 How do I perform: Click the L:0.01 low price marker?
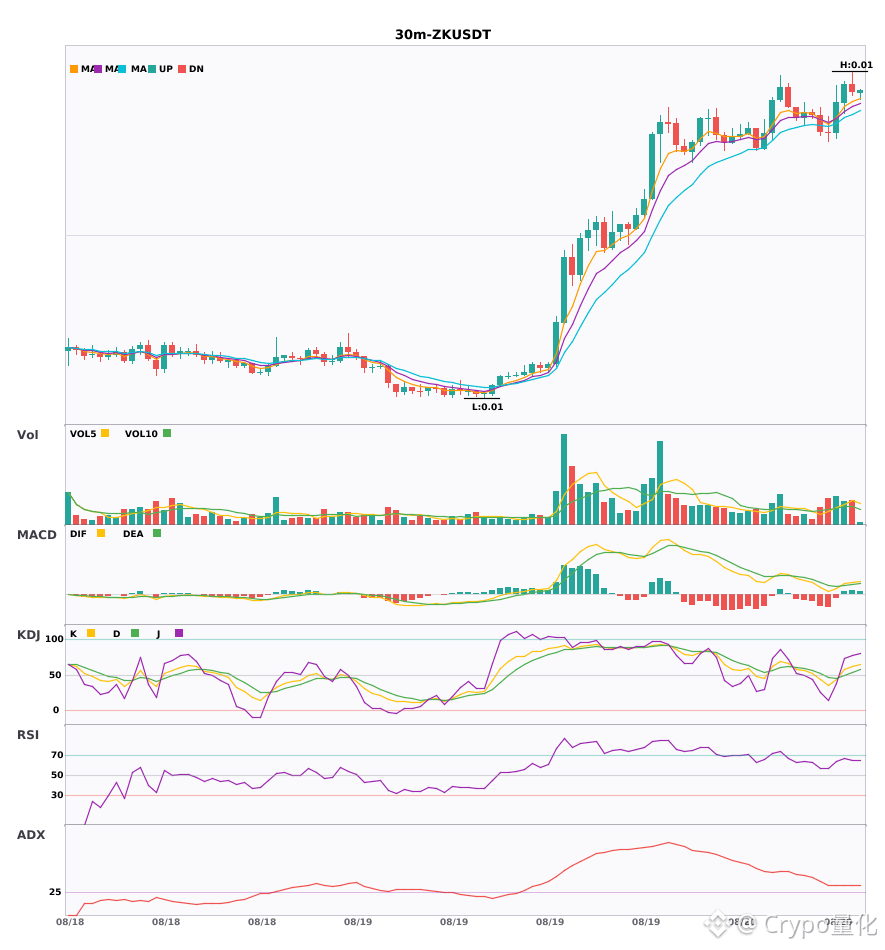pyautogui.click(x=488, y=407)
